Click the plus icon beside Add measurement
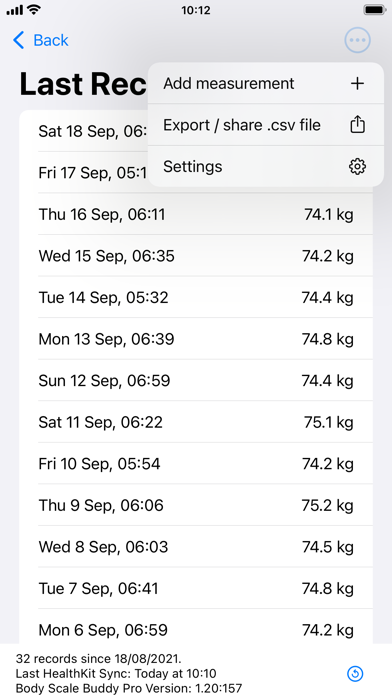The image size is (392, 696). coord(357,83)
